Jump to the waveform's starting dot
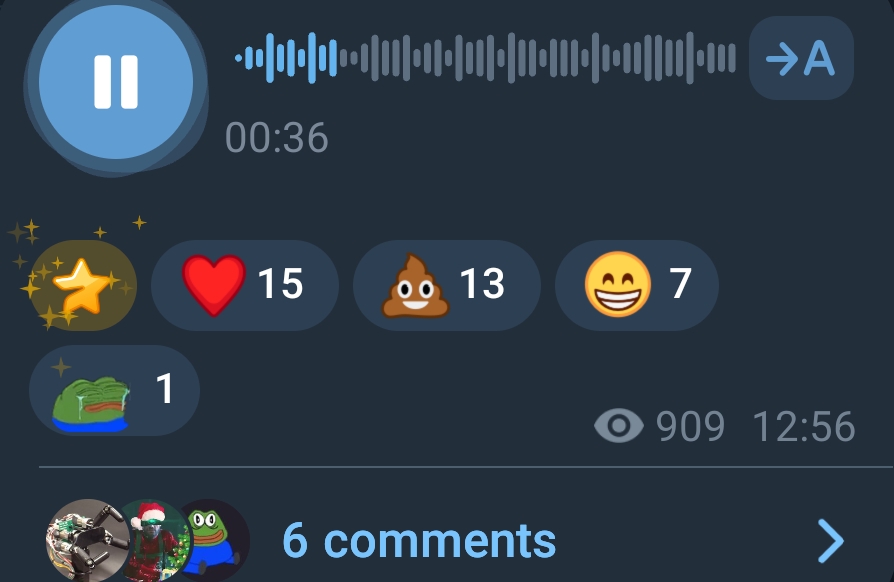 (x=238, y=58)
